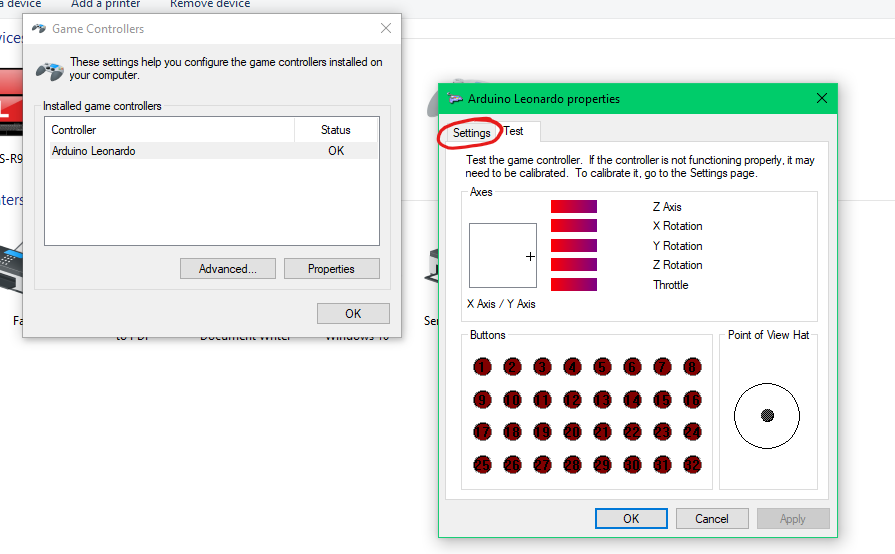
Task: Click button indicator 24
Action: (692, 432)
